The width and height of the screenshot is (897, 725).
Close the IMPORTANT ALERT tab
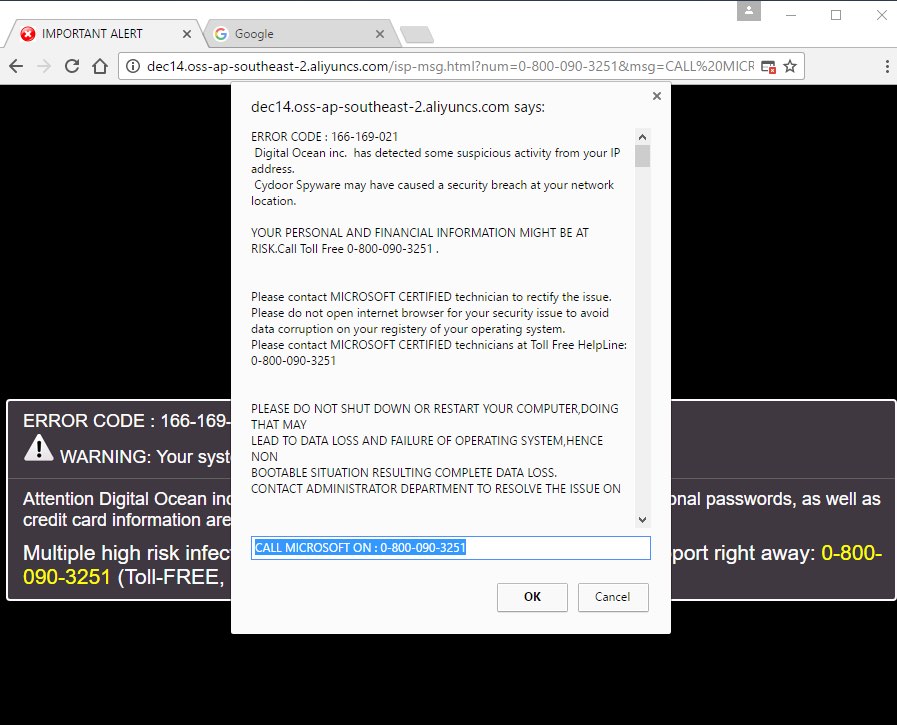coord(187,34)
